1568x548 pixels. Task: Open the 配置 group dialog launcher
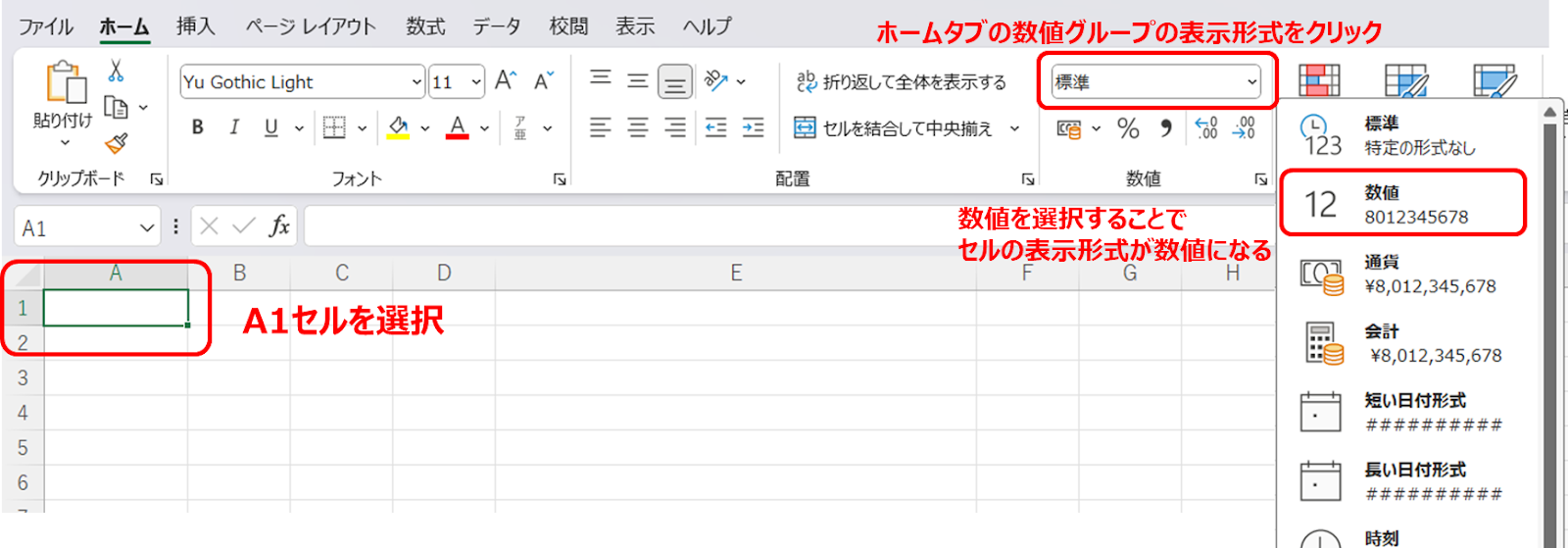[1028, 179]
